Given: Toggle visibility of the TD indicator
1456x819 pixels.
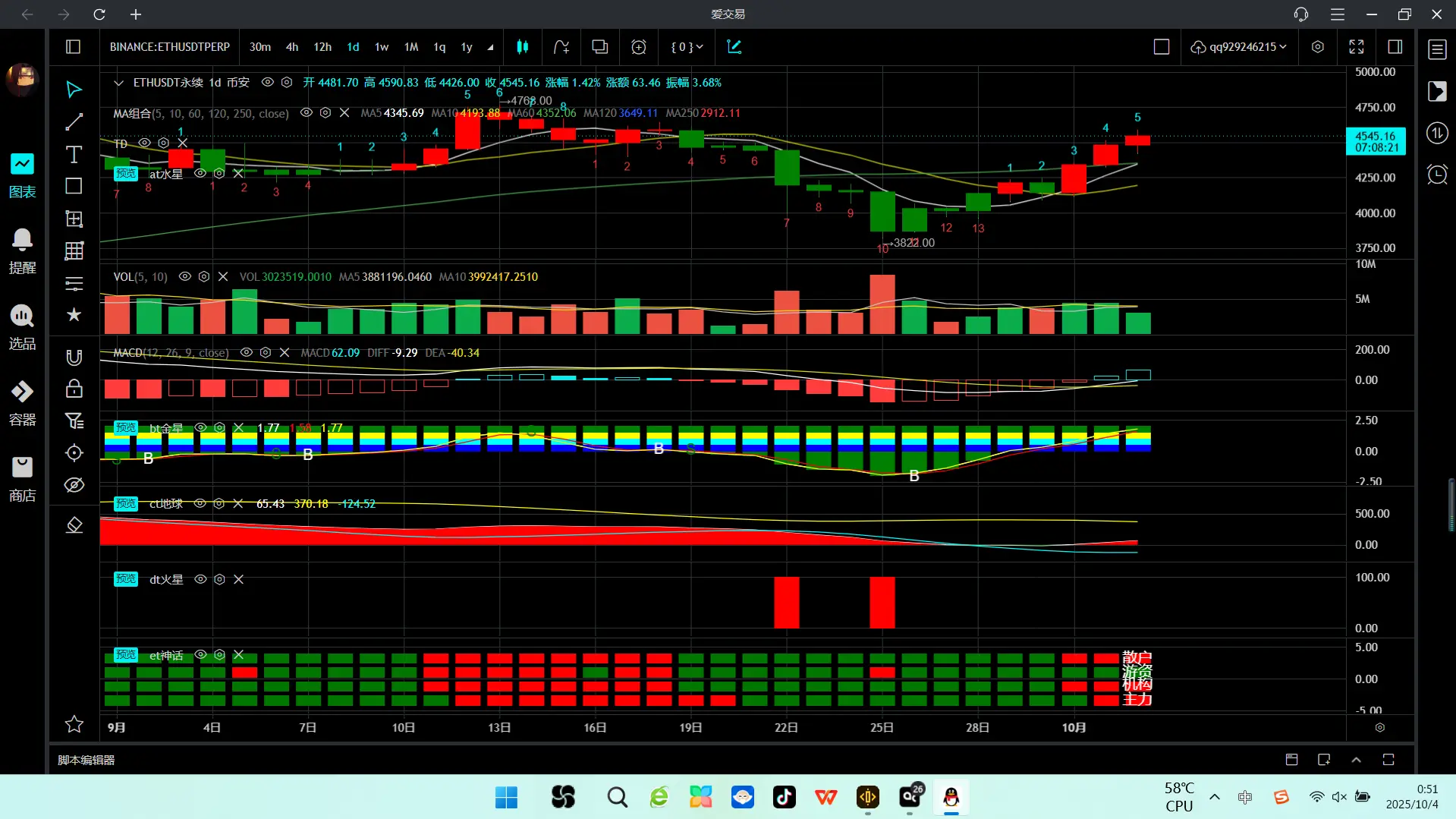Looking at the screenshot, I should (144, 143).
